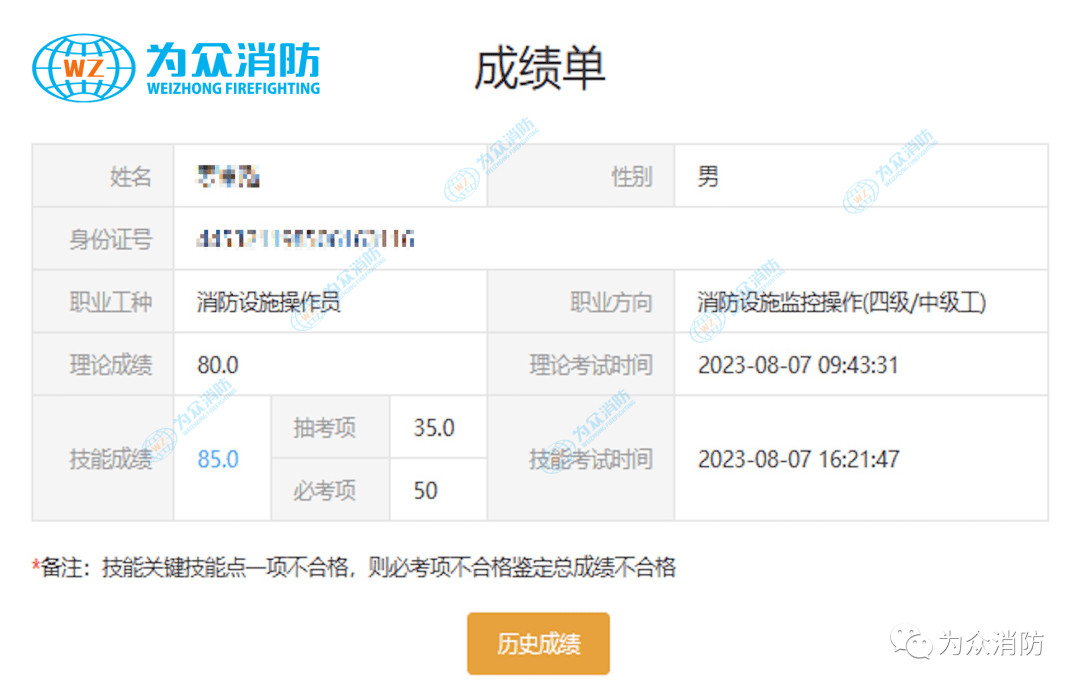Click the blurred name value cell
The width and height of the screenshot is (1080, 691).
[x=331, y=176]
